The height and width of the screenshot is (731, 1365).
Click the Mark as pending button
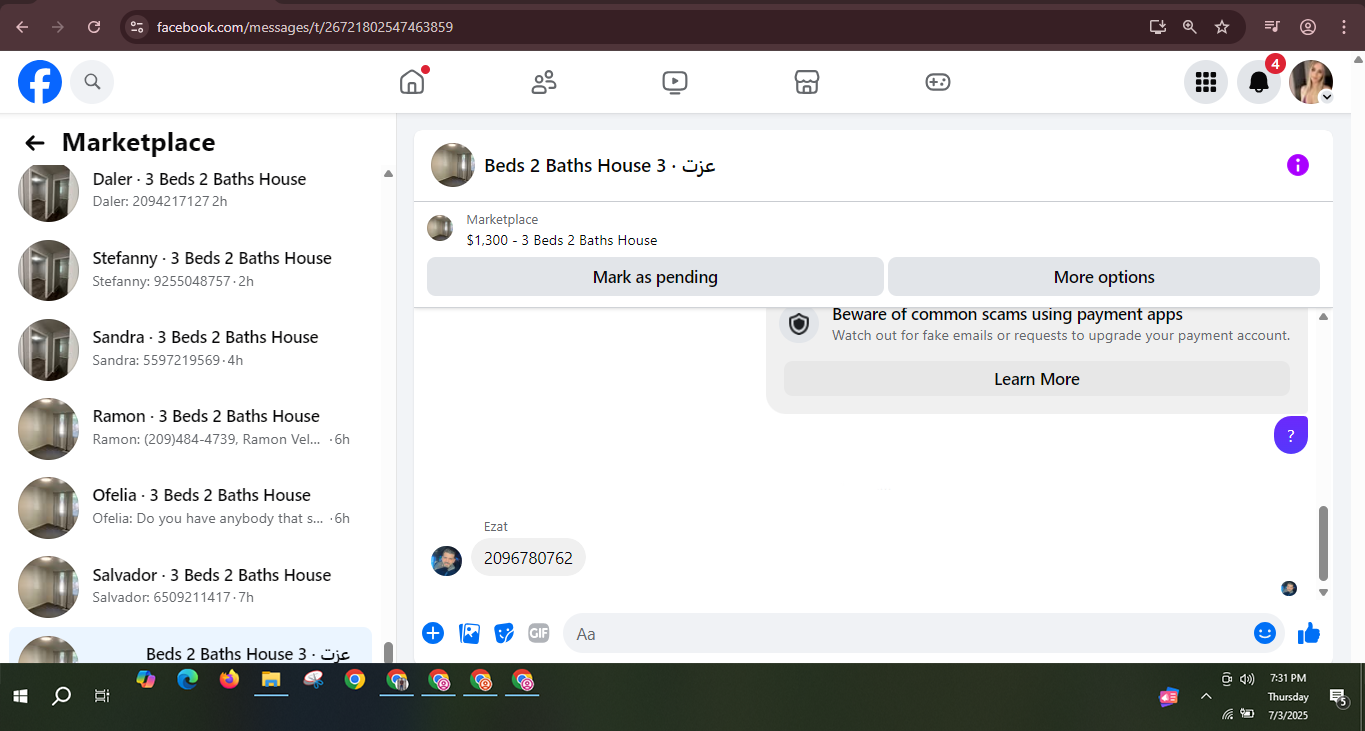(x=655, y=277)
